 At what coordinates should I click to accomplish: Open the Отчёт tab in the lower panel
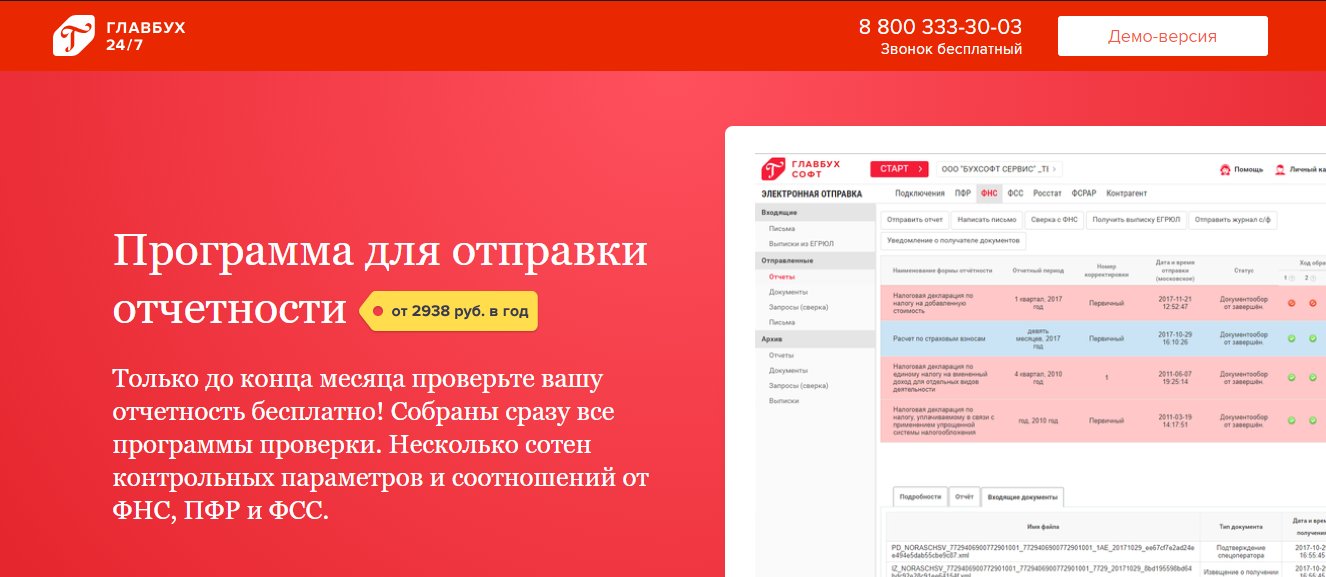pyautogui.click(x=964, y=496)
